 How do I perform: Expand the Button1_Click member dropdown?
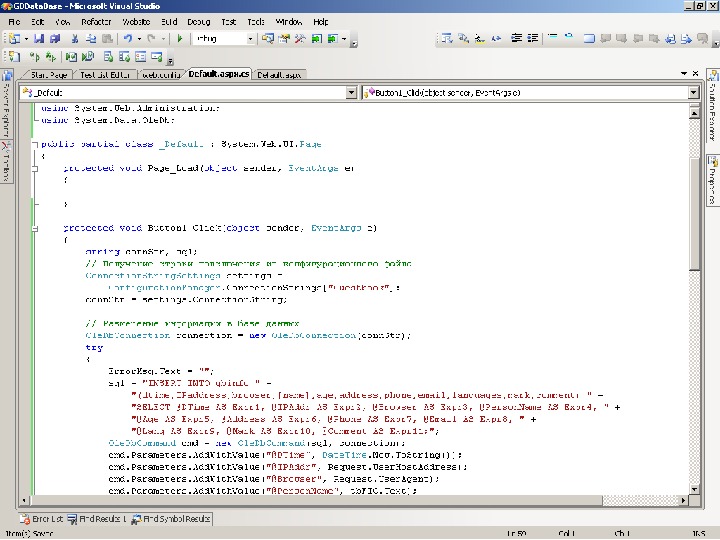pyautogui.click(x=693, y=92)
